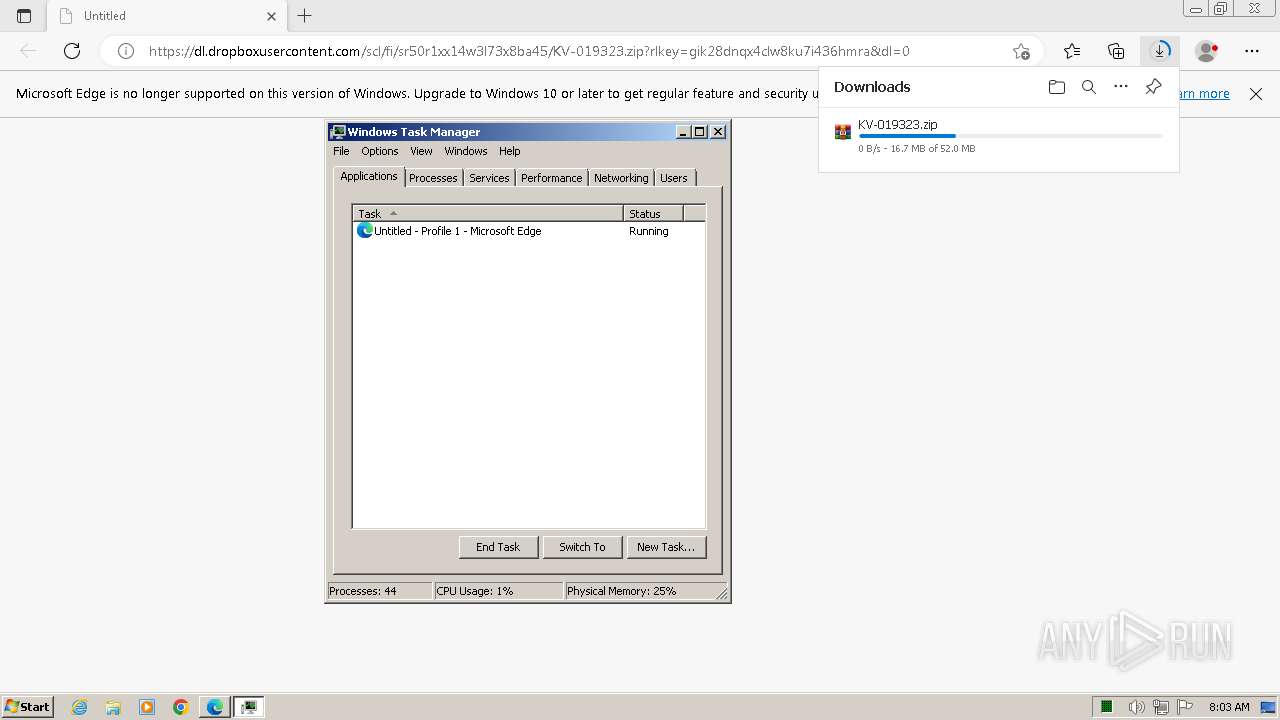Screen dimensions: 1280x720
Task: Open the Task Manager View menu
Action: click(x=421, y=151)
